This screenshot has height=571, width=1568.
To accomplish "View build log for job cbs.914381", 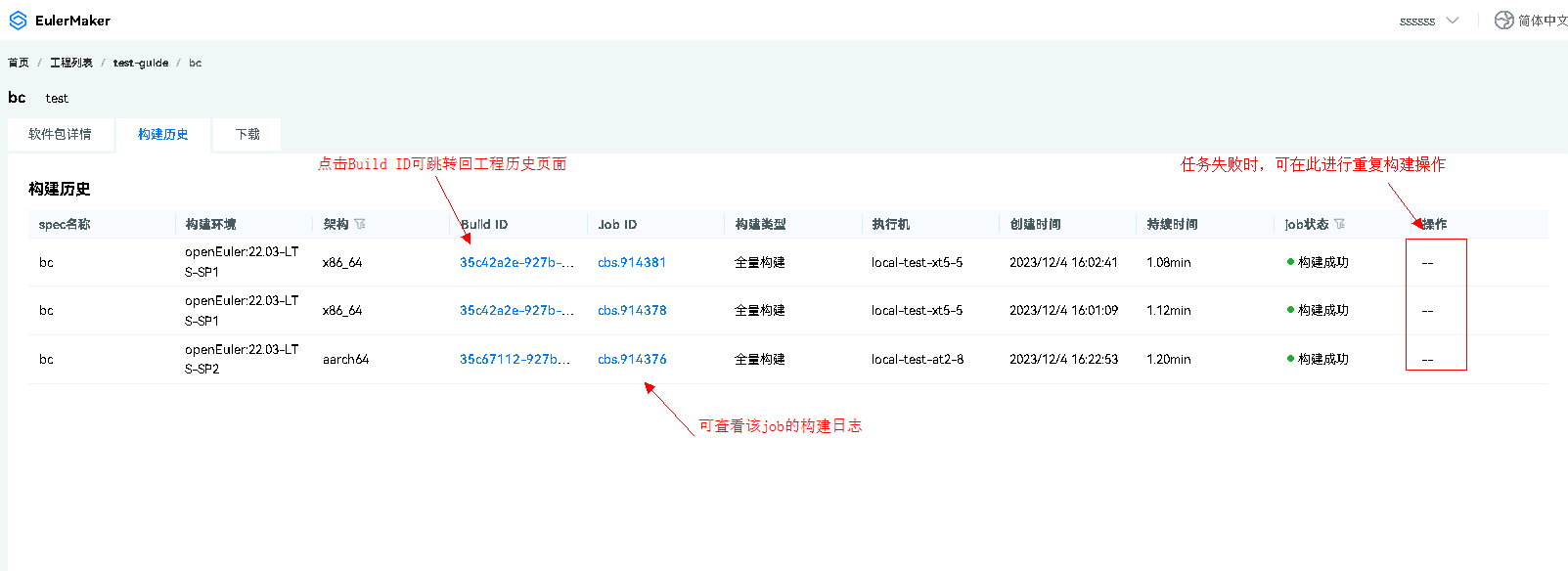I will click(x=632, y=262).
